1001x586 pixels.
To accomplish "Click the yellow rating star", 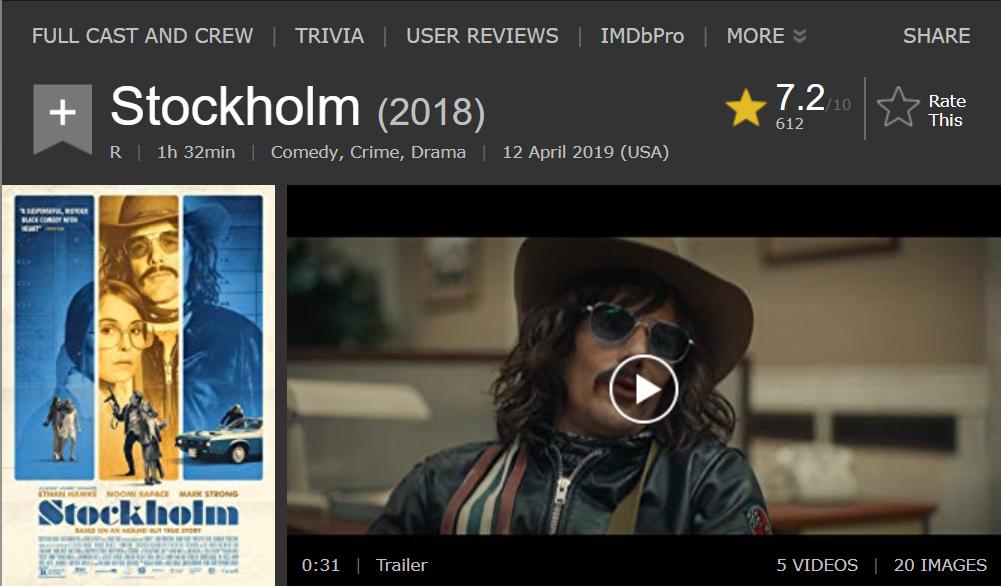I will click(x=746, y=108).
